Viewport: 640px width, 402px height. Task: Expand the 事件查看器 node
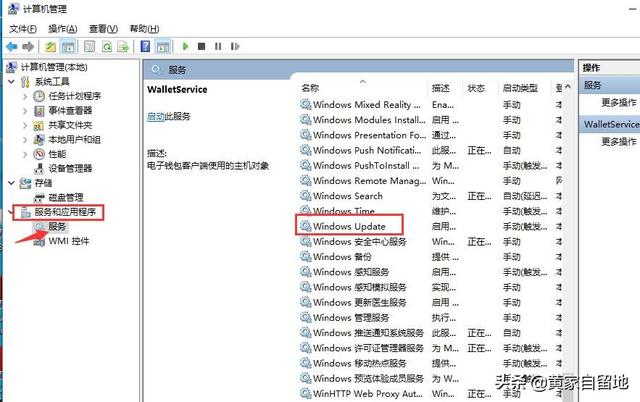coord(25,111)
